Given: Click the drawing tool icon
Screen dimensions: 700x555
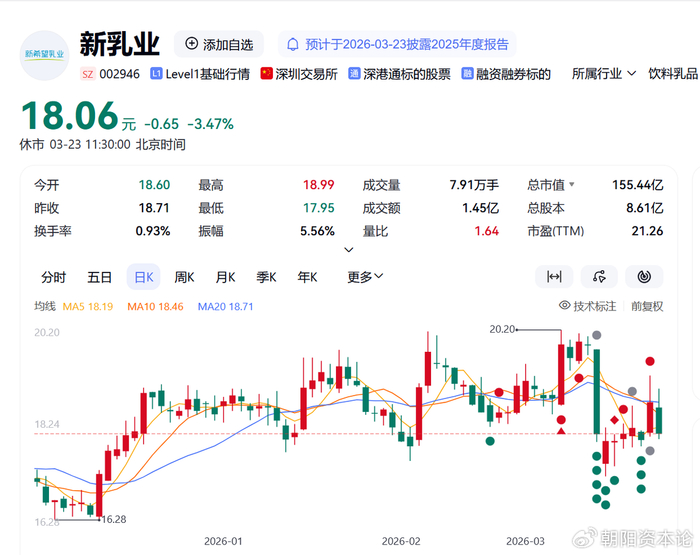Looking at the screenshot, I should point(599,277).
